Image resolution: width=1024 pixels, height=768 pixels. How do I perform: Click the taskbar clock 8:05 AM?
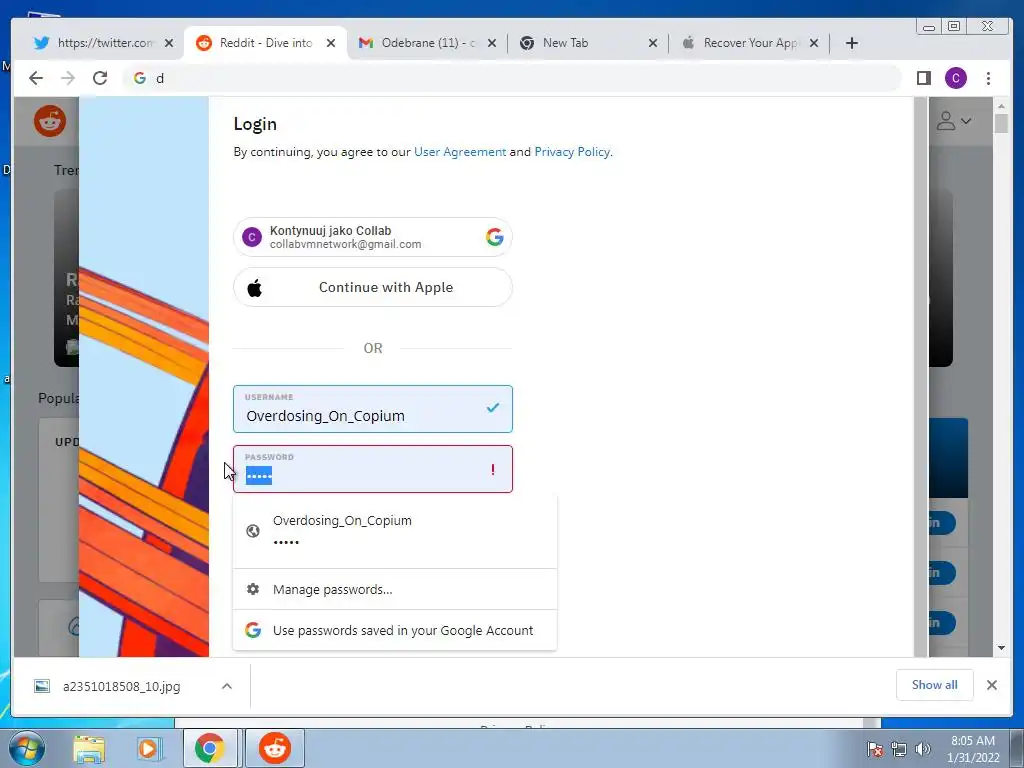pyautogui.click(x=973, y=749)
